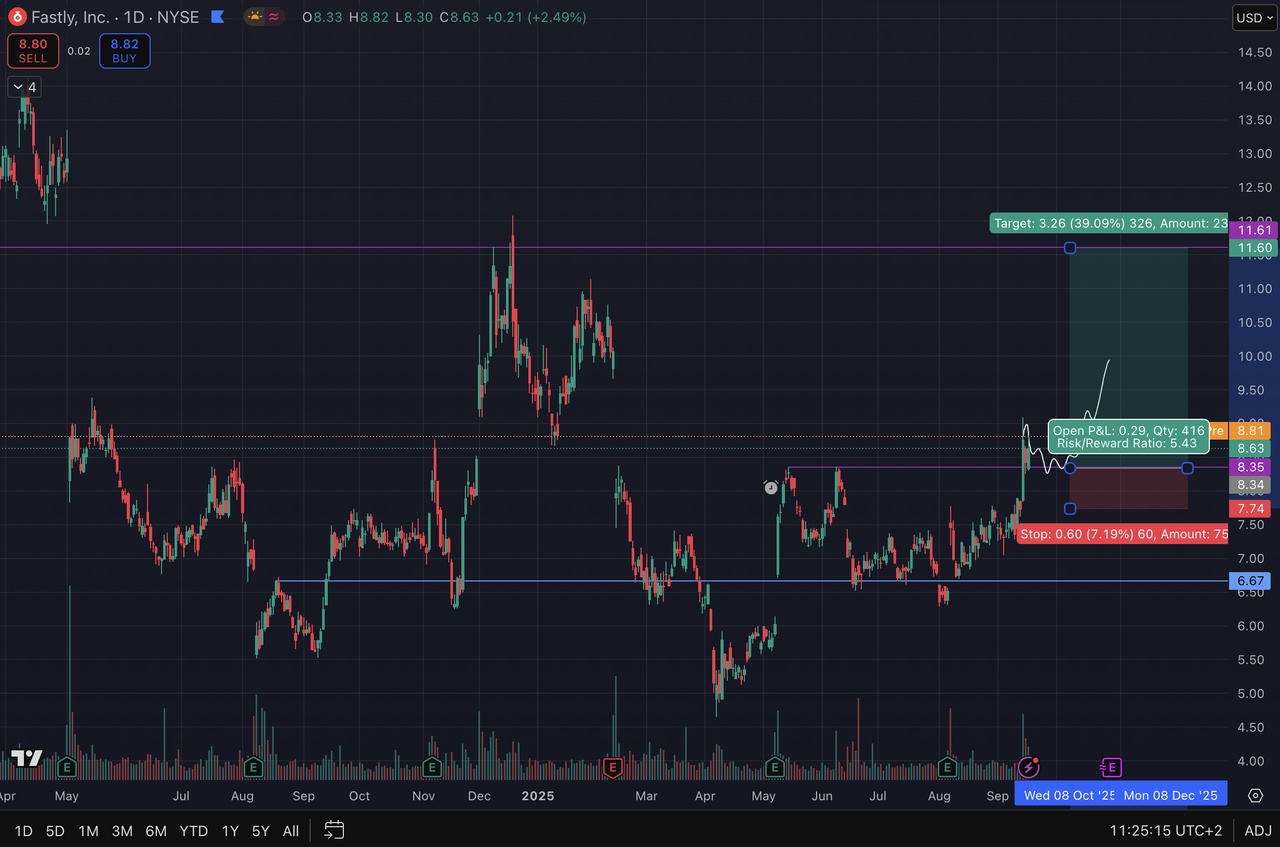
Task: Click the low value L8.30
Action: point(415,17)
